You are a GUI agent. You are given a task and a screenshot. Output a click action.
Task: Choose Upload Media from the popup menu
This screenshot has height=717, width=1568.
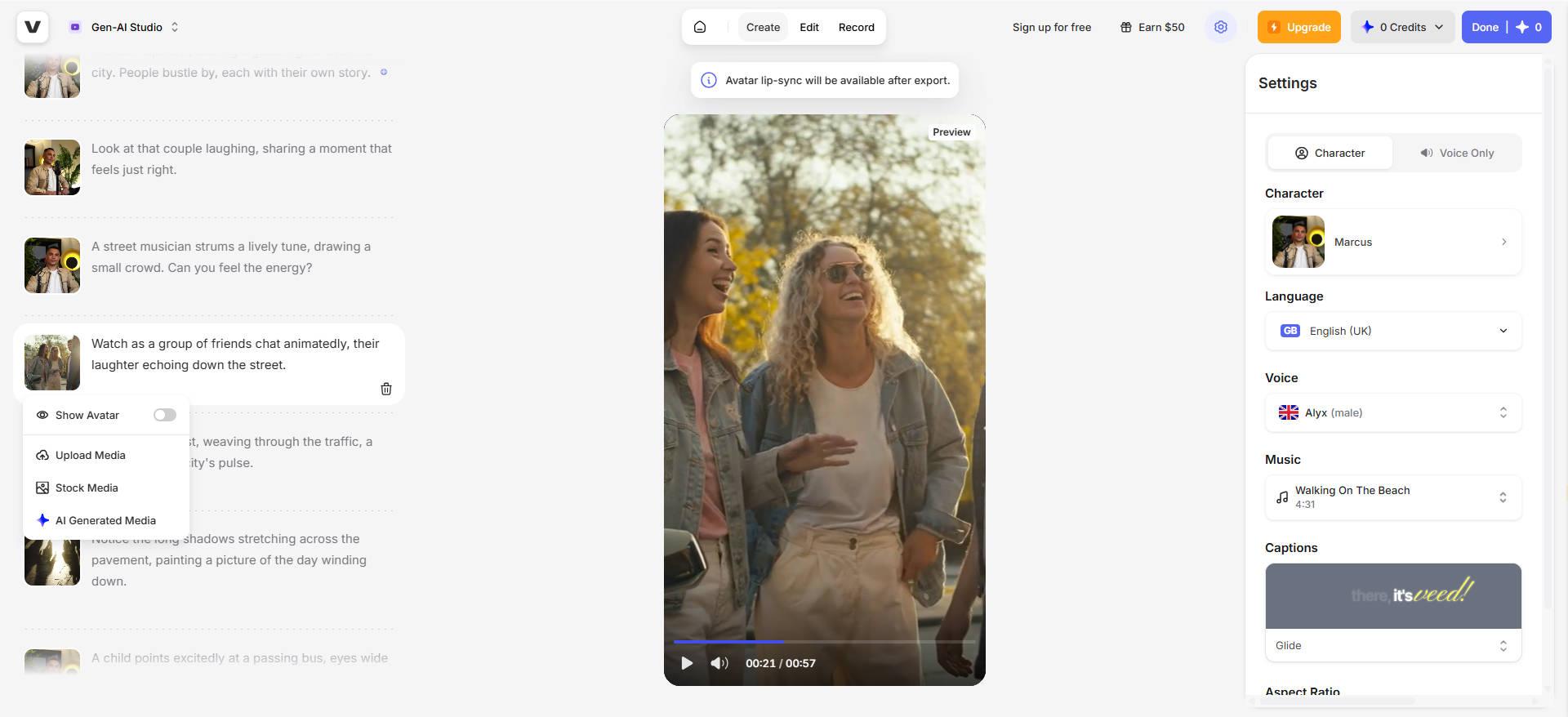click(106, 455)
